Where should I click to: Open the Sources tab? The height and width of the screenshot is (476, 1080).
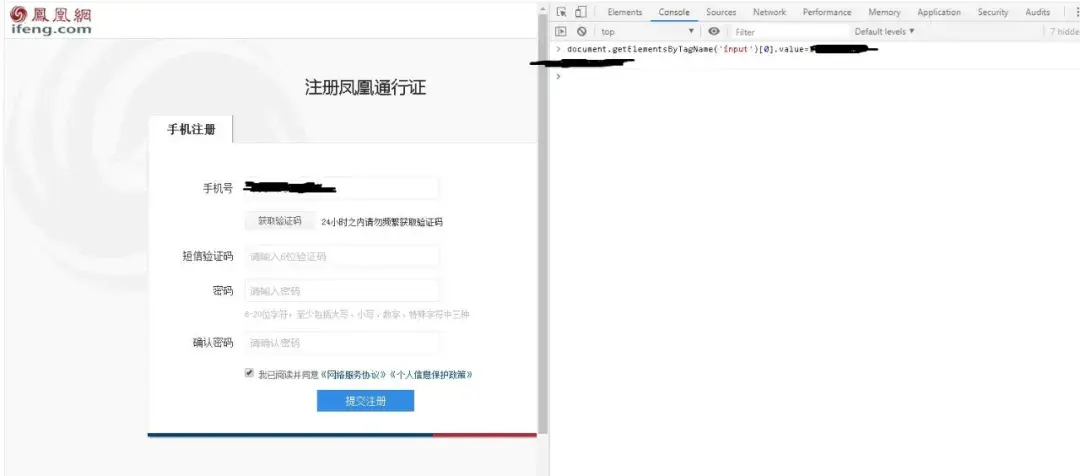[721, 12]
